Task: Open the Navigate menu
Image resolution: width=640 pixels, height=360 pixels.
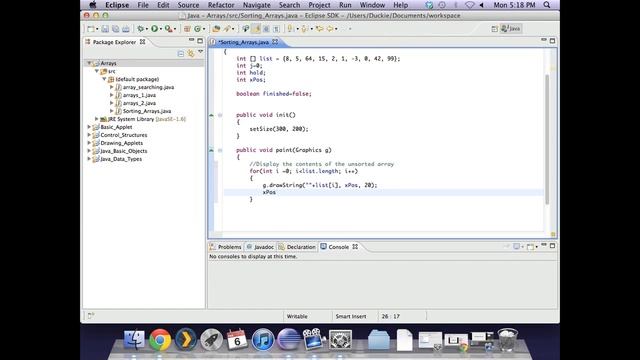Action: 256,5
